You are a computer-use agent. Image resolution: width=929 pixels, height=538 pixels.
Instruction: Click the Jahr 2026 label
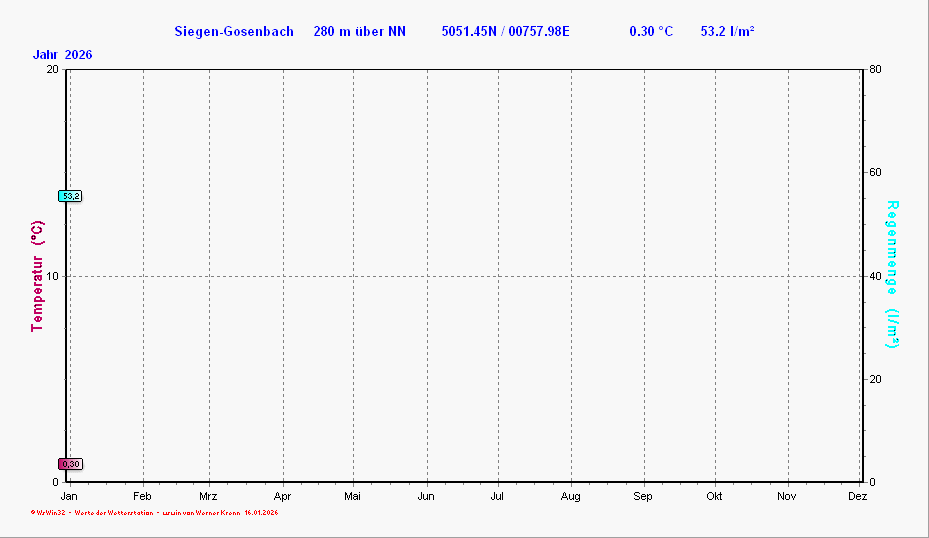(x=62, y=54)
